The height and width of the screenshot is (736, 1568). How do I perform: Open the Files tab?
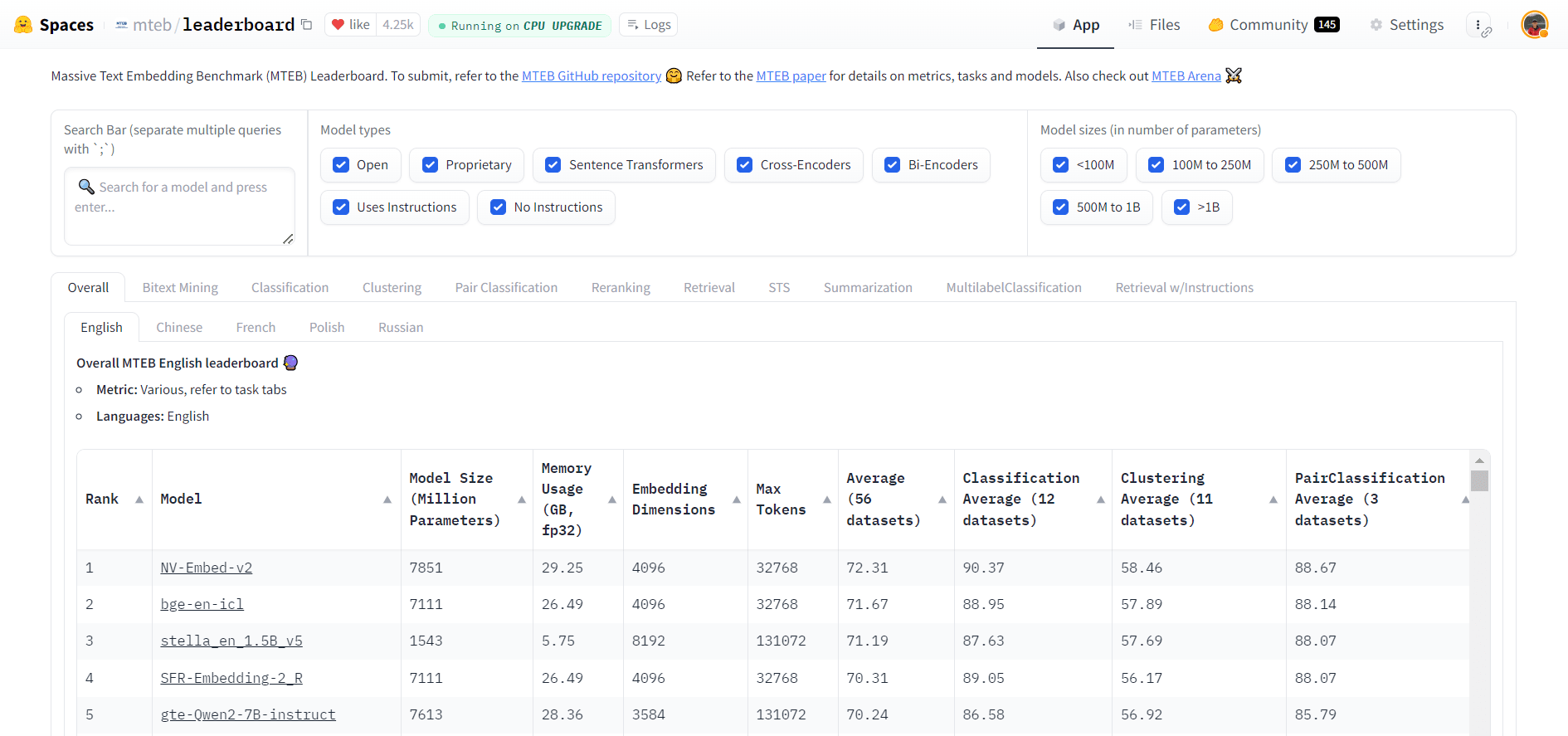(x=1154, y=25)
